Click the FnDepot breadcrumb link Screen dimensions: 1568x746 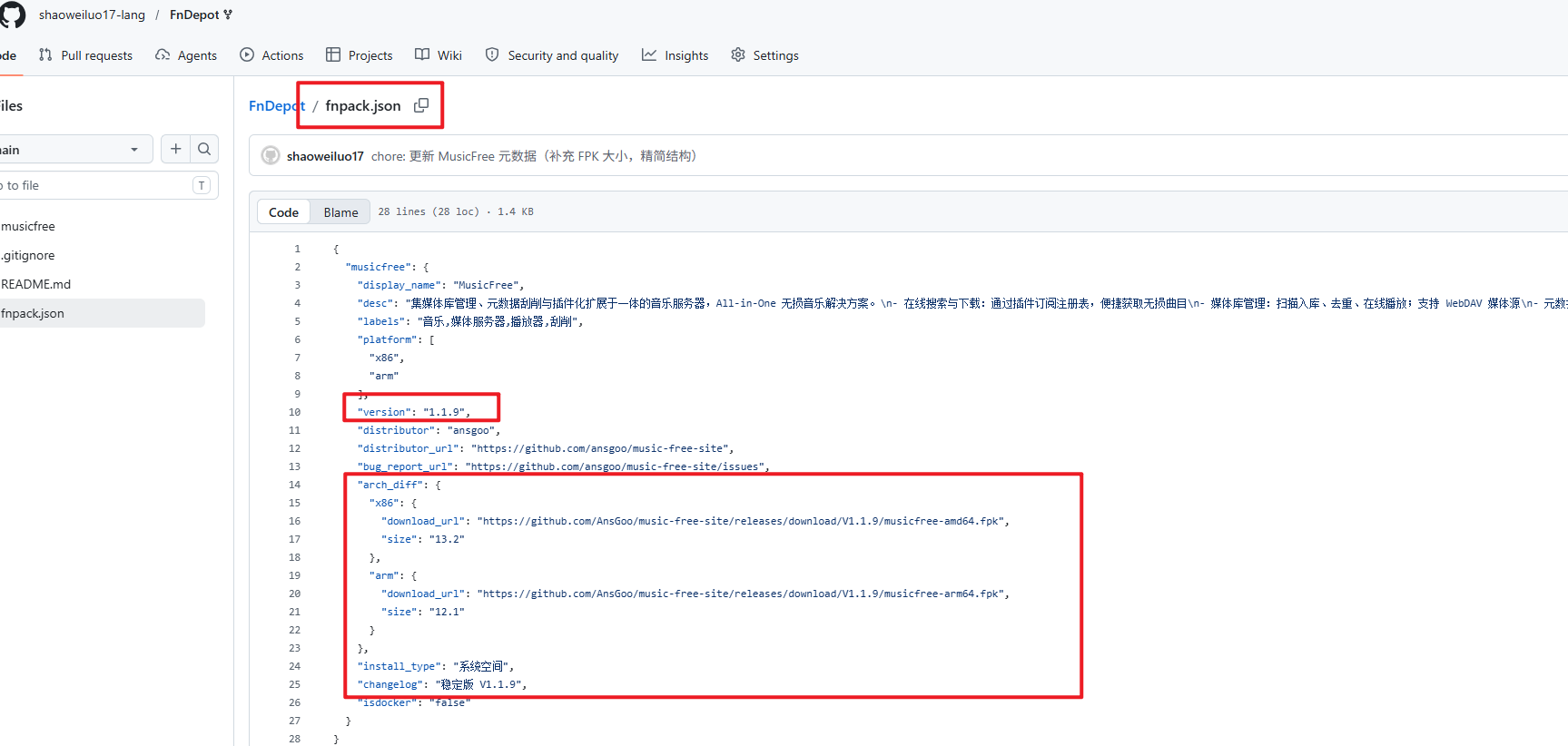click(277, 106)
